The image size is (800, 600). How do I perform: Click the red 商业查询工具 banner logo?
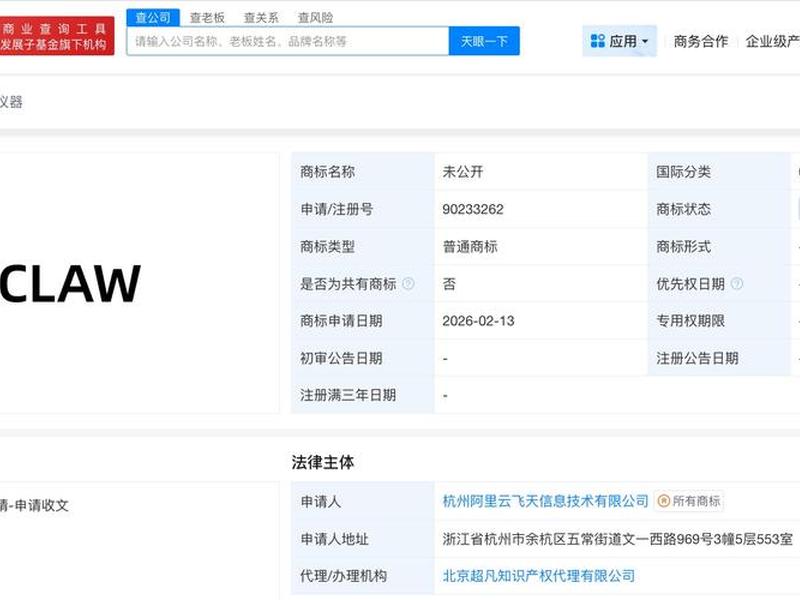[56, 36]
